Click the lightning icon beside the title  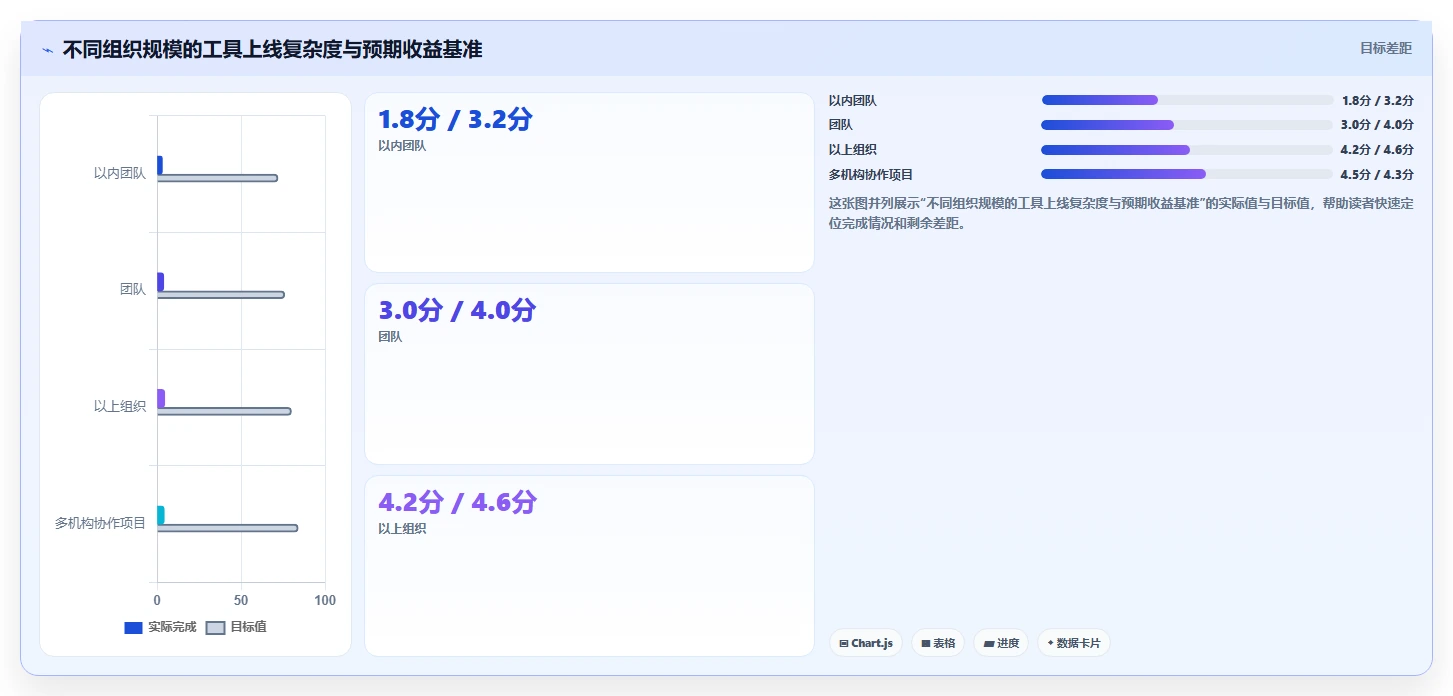coord(47,50)
